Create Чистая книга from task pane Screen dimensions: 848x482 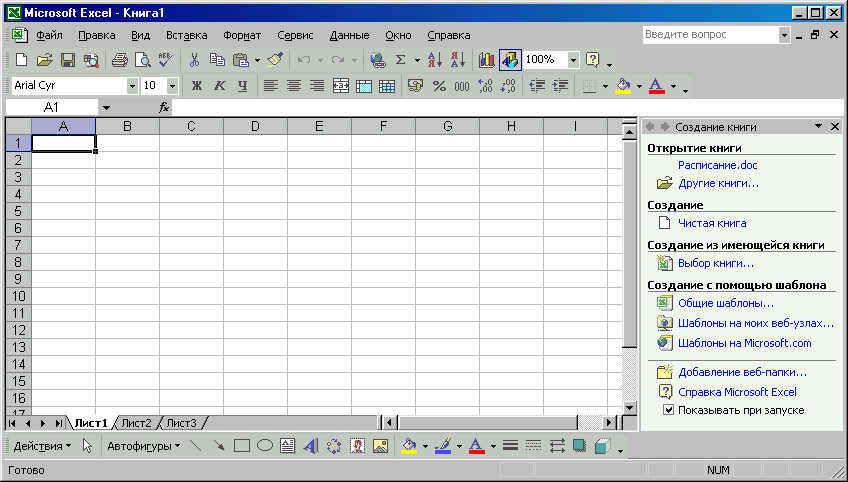pos(712,223)
